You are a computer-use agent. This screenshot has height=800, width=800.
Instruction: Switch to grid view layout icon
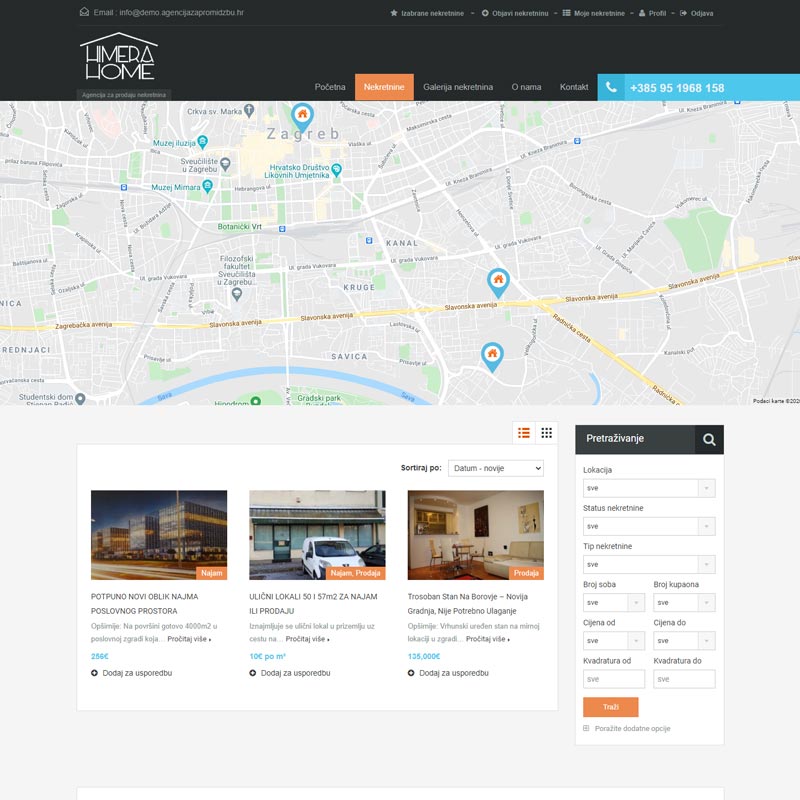[x=547, y=433]
